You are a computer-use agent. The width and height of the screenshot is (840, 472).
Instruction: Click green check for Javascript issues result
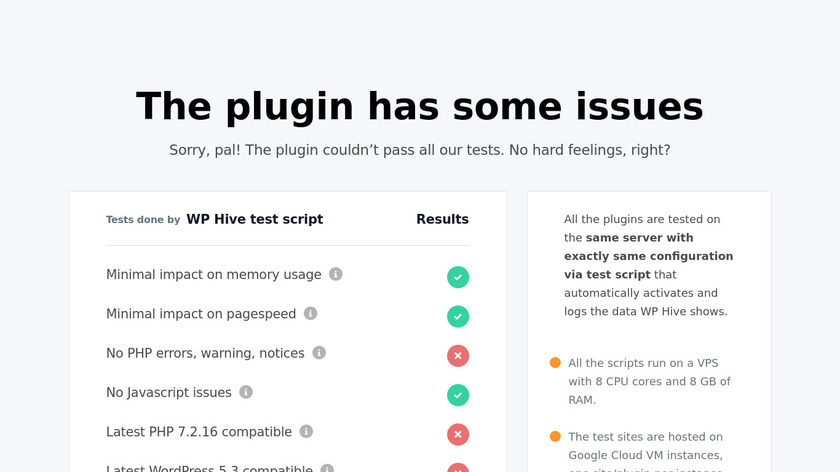click(x=458, y=395)
